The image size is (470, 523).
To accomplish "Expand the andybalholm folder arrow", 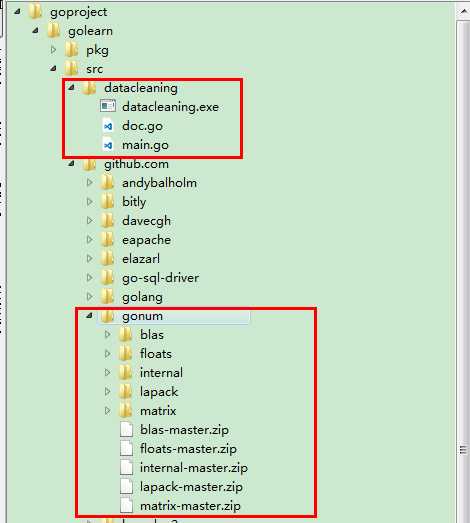I will [x=89, y=182].
